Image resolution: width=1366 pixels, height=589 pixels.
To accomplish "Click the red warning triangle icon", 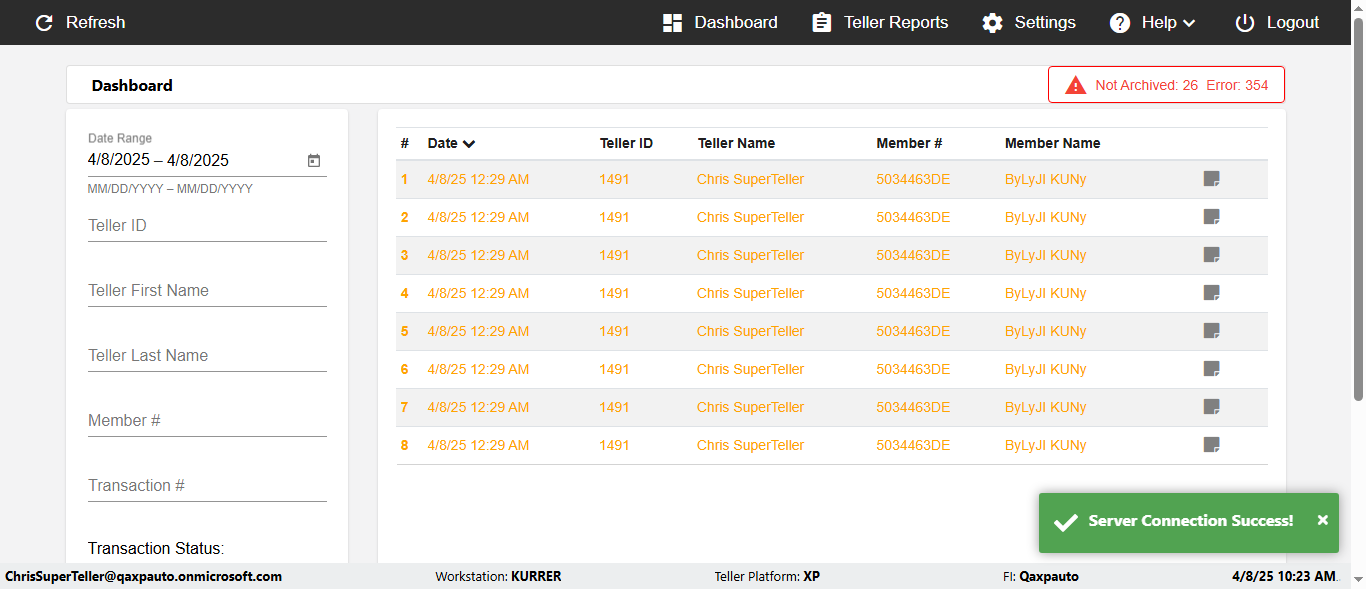I will 1075,85.
